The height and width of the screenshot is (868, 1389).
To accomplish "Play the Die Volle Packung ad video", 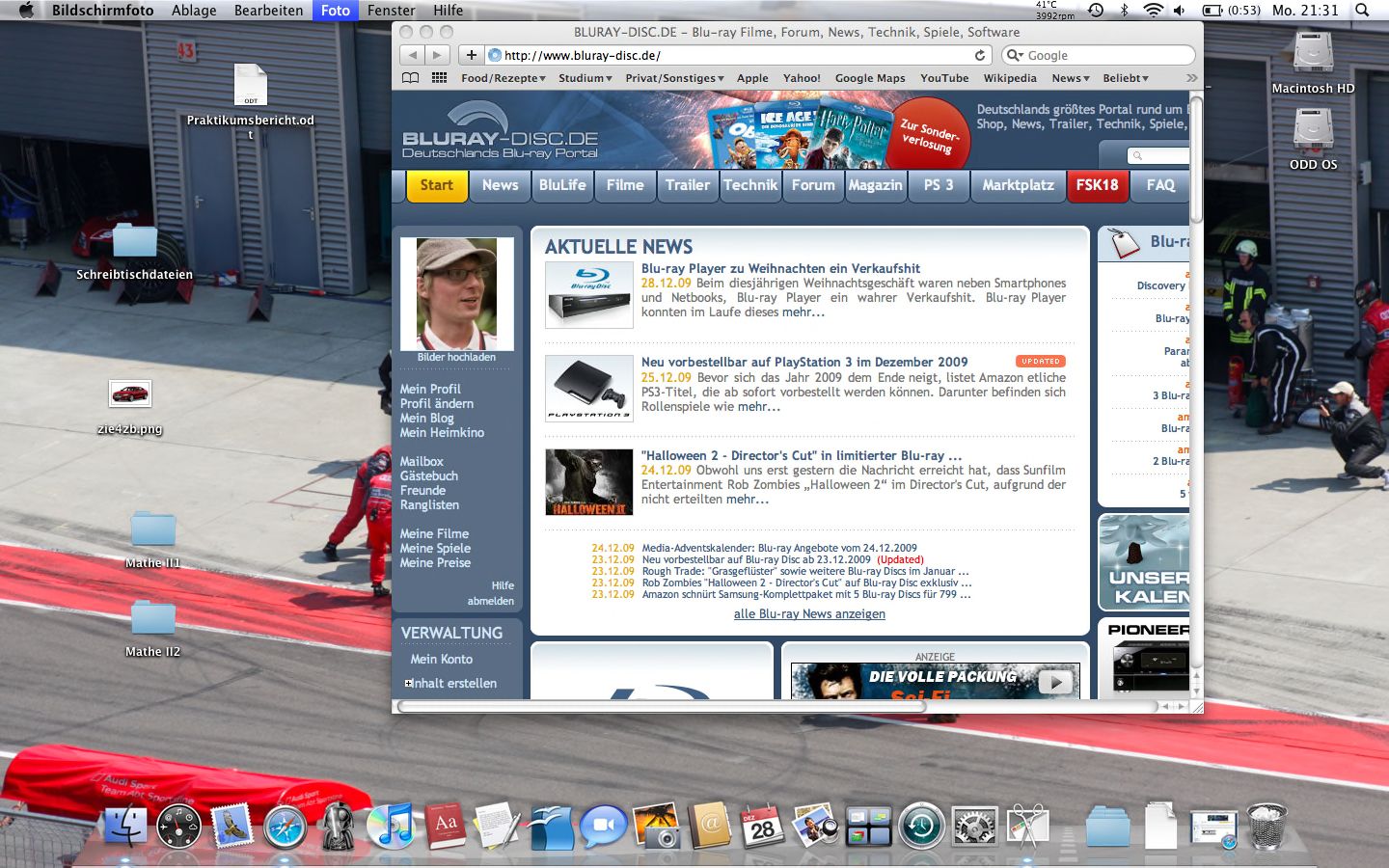I will coord(1055,683).
